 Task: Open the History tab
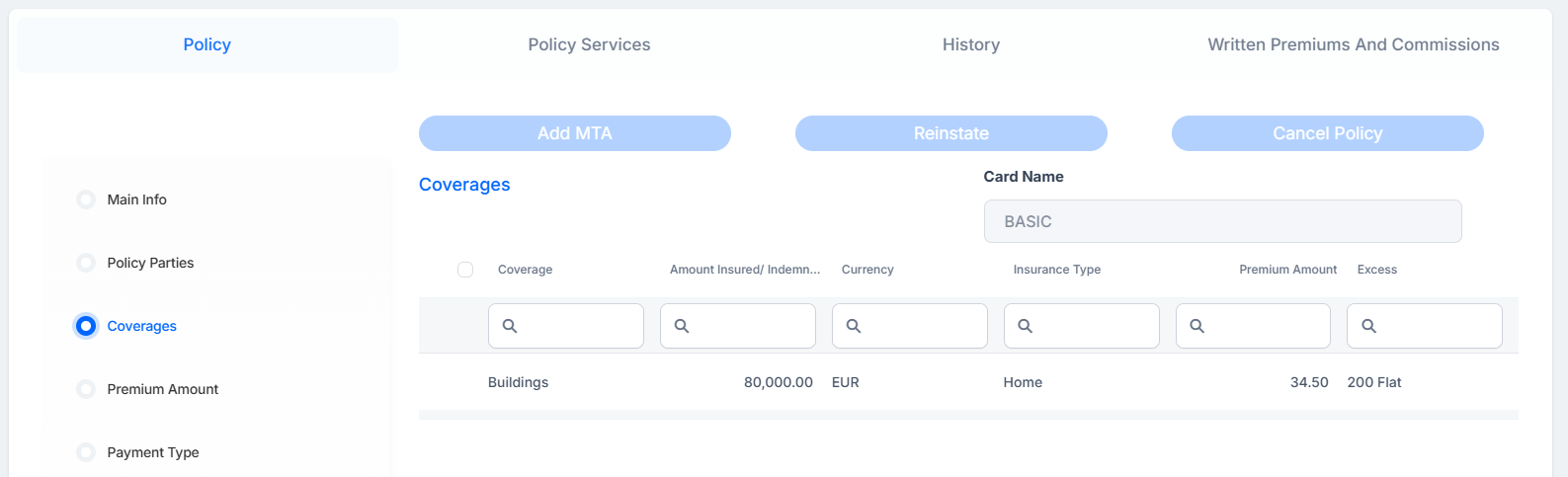[971, 44]
